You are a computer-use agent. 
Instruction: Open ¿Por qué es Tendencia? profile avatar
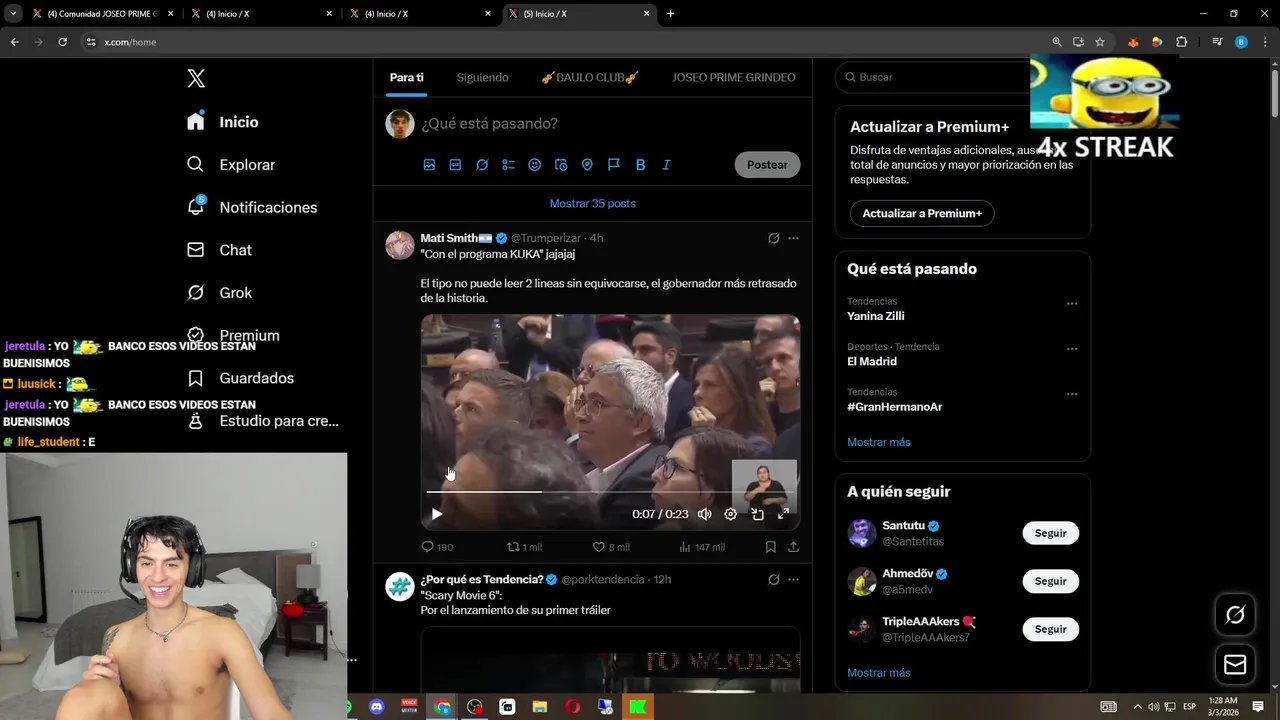(400, 587)
